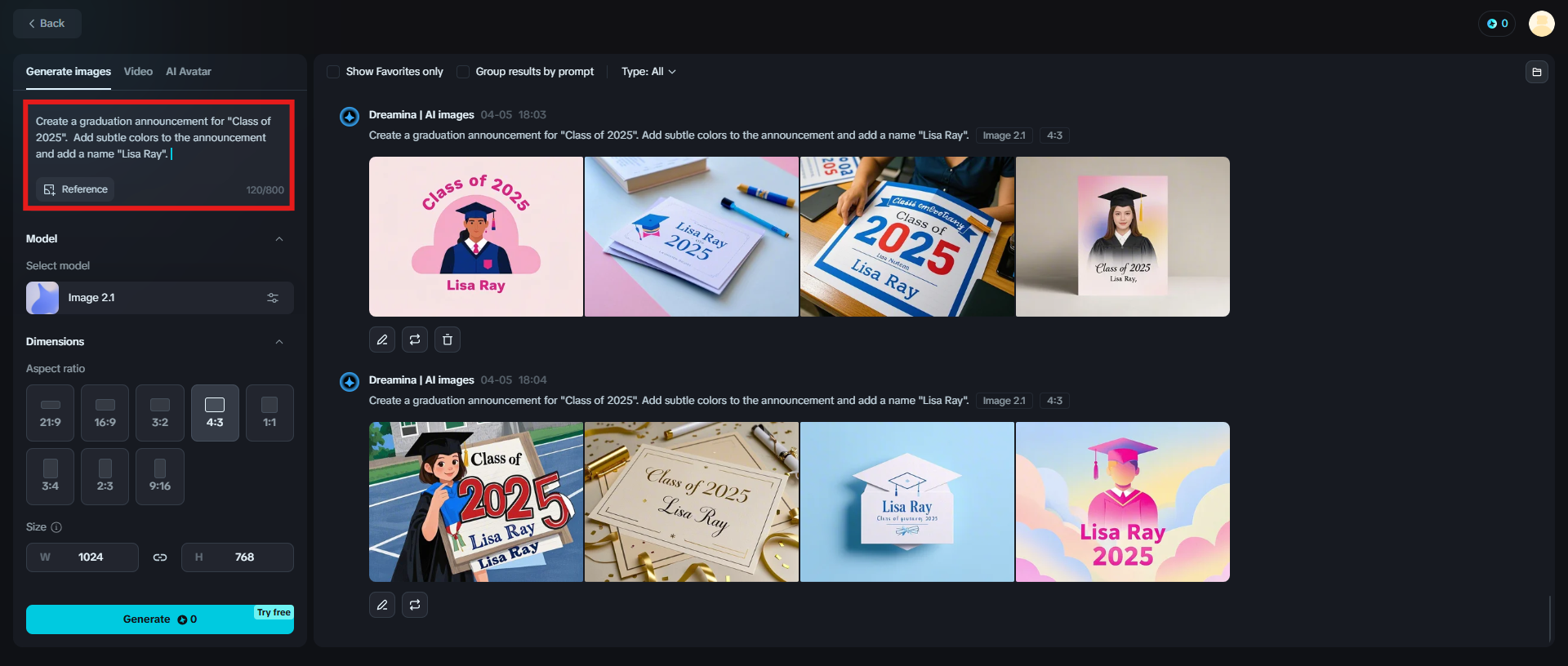Select the 16:9 aspect ratio

coord(105,413)
